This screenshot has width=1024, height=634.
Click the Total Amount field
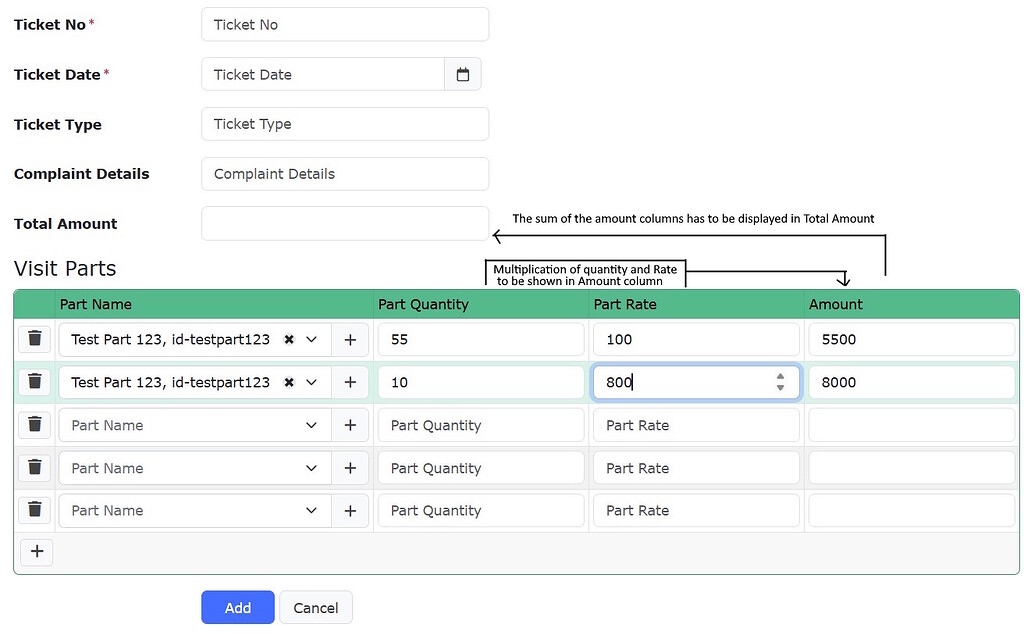(344, 223)
